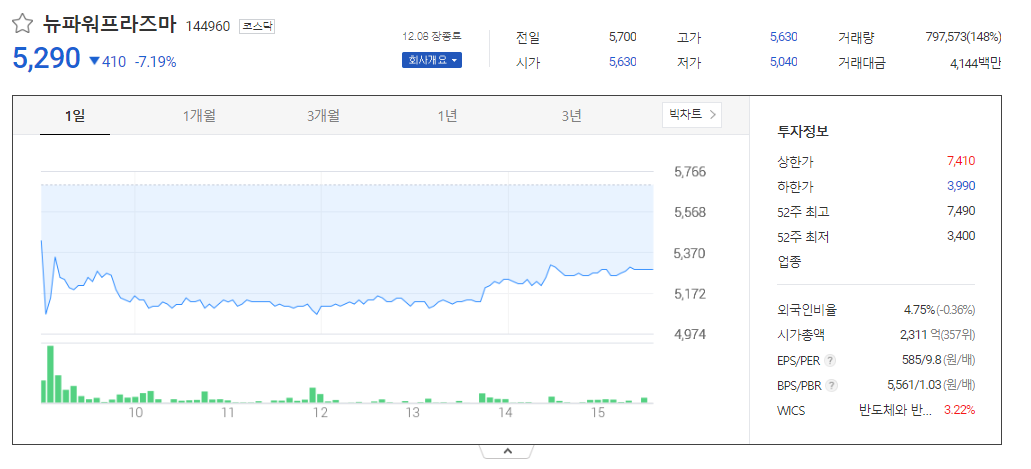Click the 거래량 value 797,573(148%)
This screenshot has width=1031, height=469.
pos(963,37)
